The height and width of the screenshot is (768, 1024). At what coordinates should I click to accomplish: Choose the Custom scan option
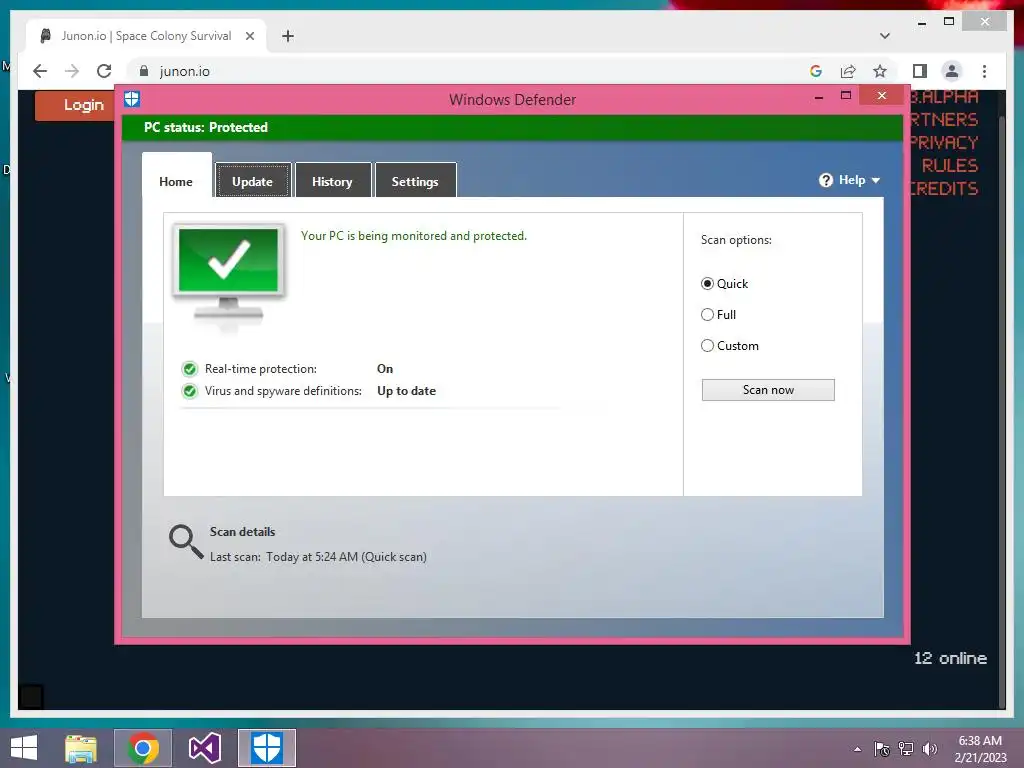click(707, 345)
